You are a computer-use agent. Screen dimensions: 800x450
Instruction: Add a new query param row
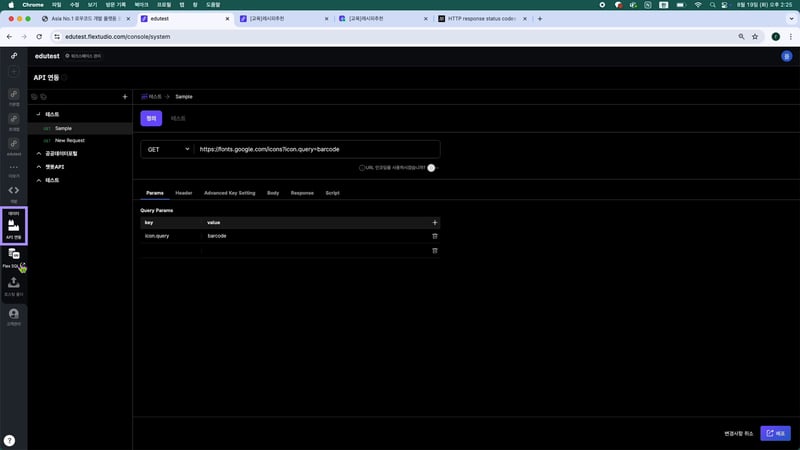[434, 222]
